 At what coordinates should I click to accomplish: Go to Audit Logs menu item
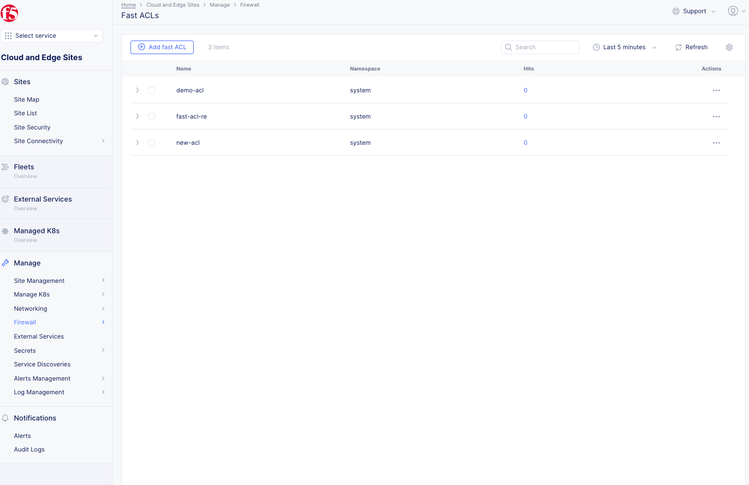click(29, 450)
